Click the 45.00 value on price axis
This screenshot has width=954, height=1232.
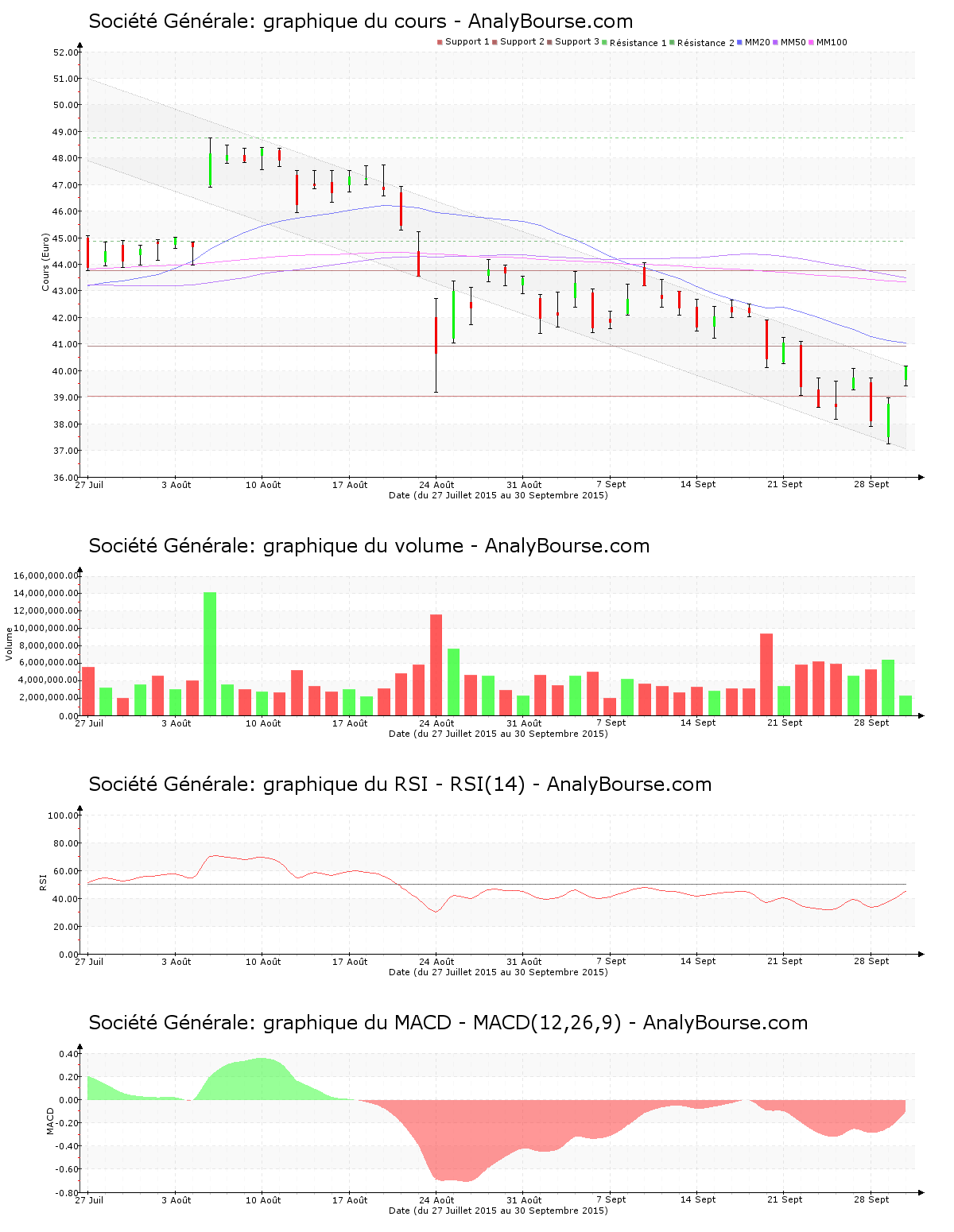pyautogui.click(x=66, y=238)
